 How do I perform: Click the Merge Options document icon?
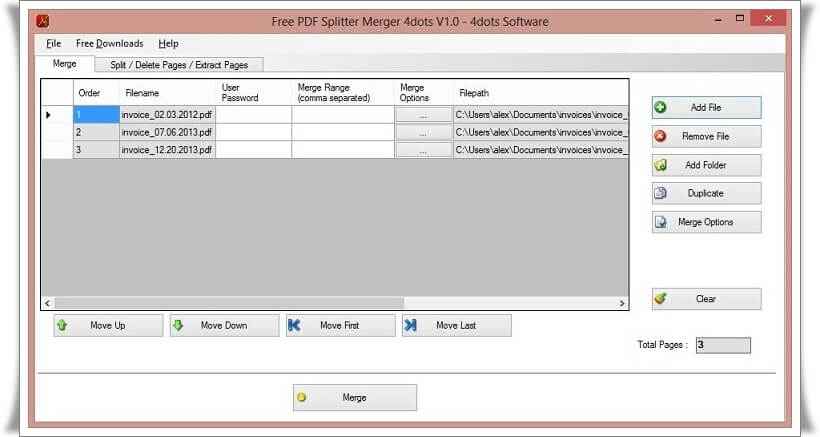pos(660,222)
